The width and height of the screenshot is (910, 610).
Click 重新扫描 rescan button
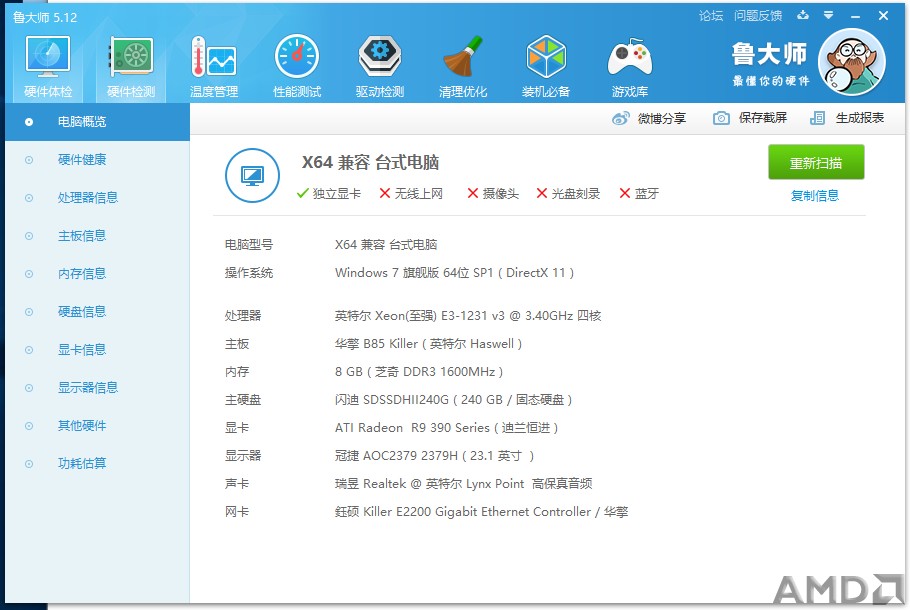(x=816, y=163)
